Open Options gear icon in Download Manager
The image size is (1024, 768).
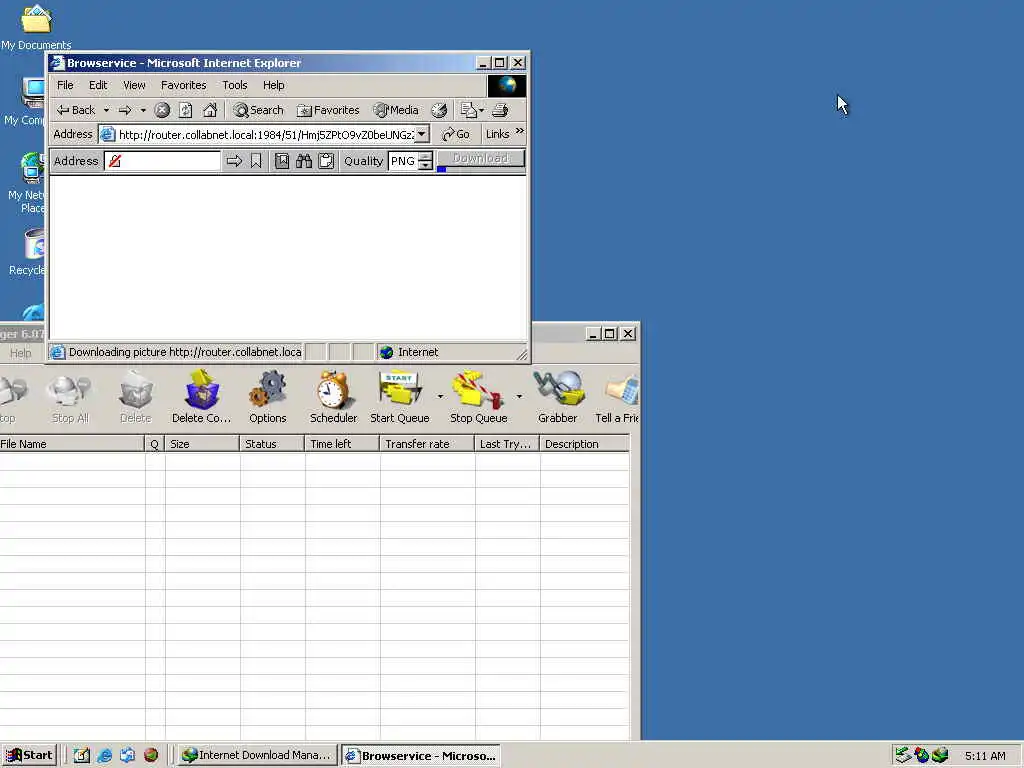click(268, 397)
